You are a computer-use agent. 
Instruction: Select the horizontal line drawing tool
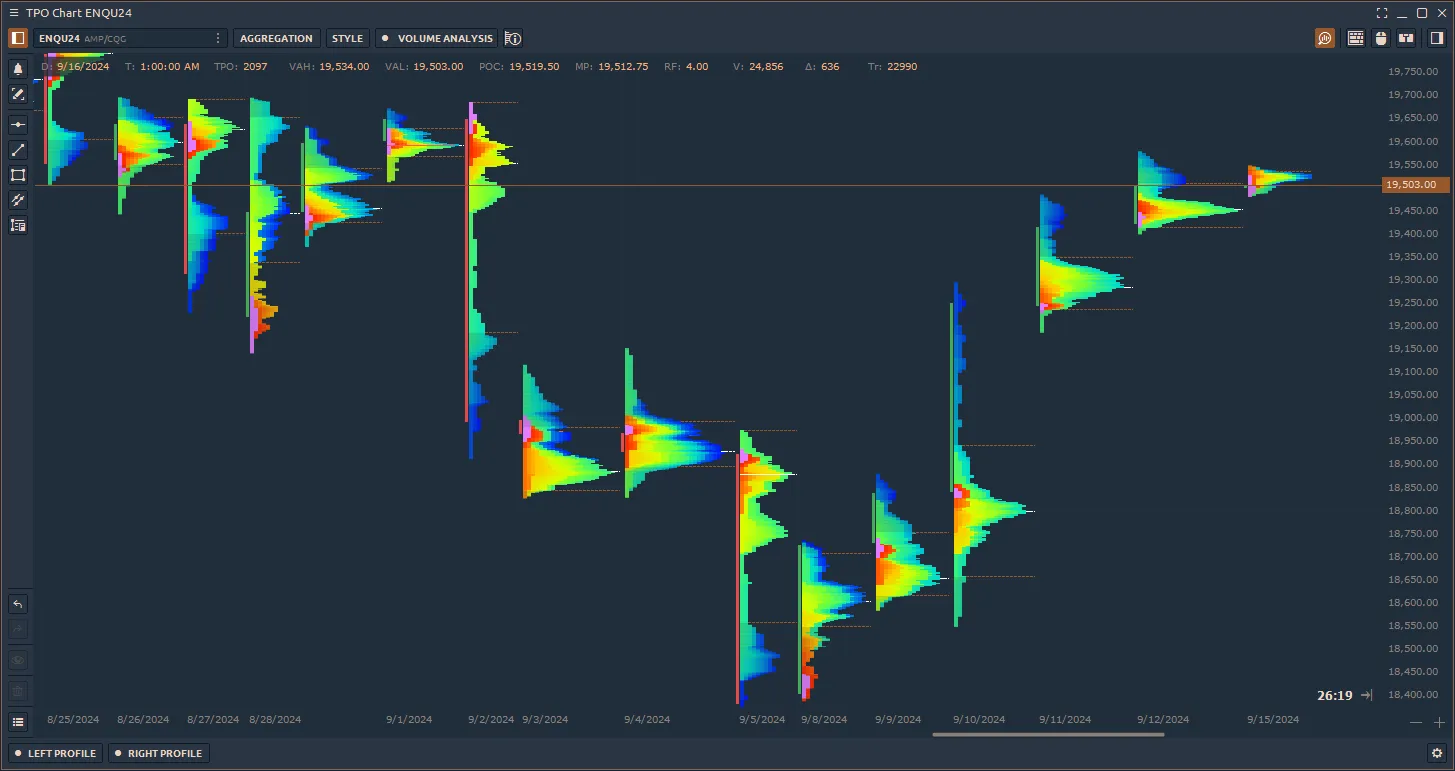point(18,125)
